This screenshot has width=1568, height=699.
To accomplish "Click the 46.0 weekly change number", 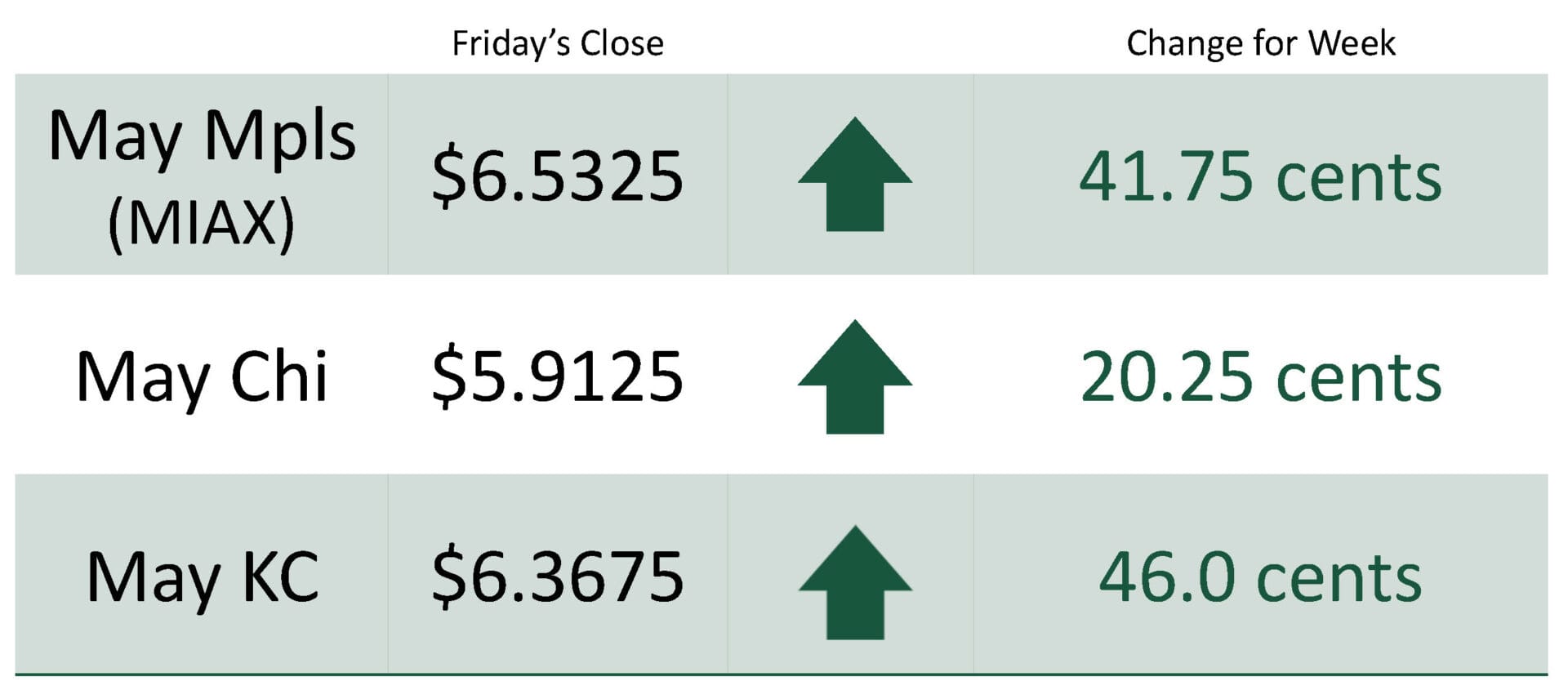I will point(1166,578).
